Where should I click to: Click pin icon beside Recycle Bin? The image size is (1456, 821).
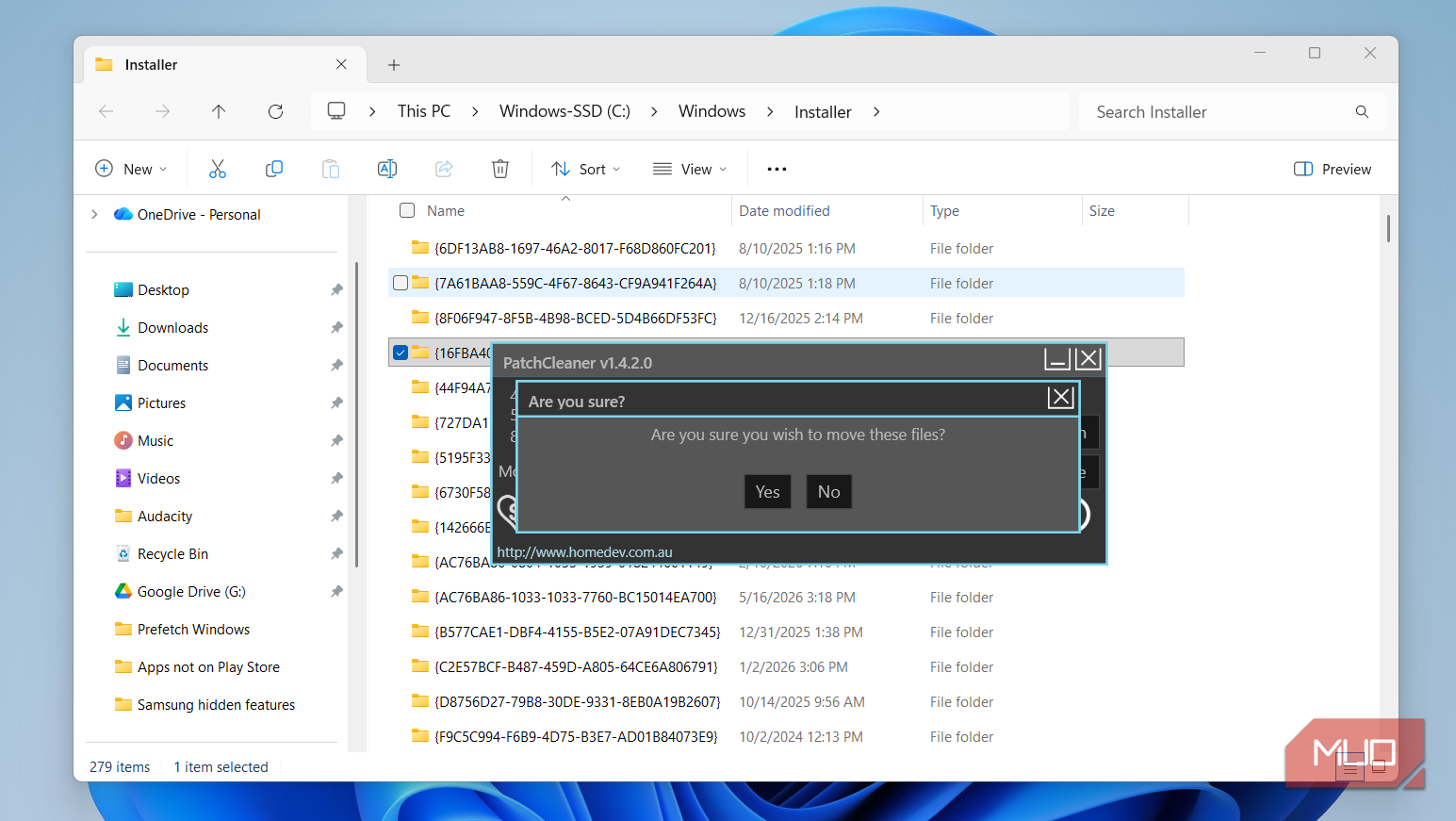point(336,554)
